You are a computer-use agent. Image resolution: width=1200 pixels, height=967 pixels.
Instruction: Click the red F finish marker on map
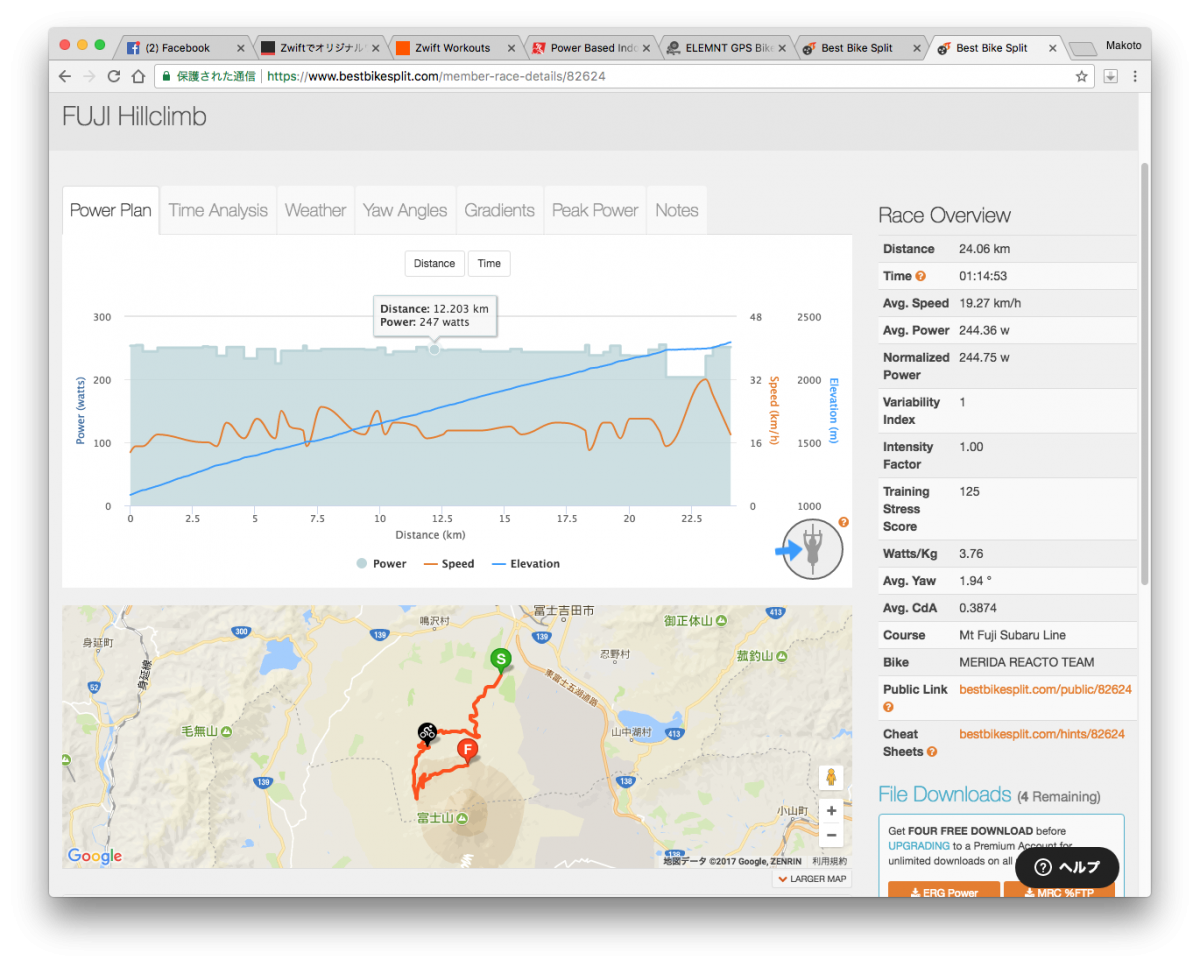[467, 750]
